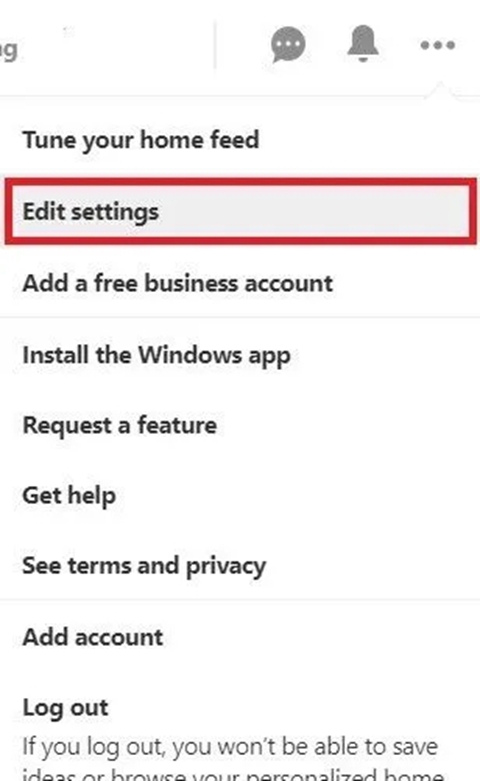Click the log out warning description text
Viewport: 480px width, 781px height.
pos(233,762)
